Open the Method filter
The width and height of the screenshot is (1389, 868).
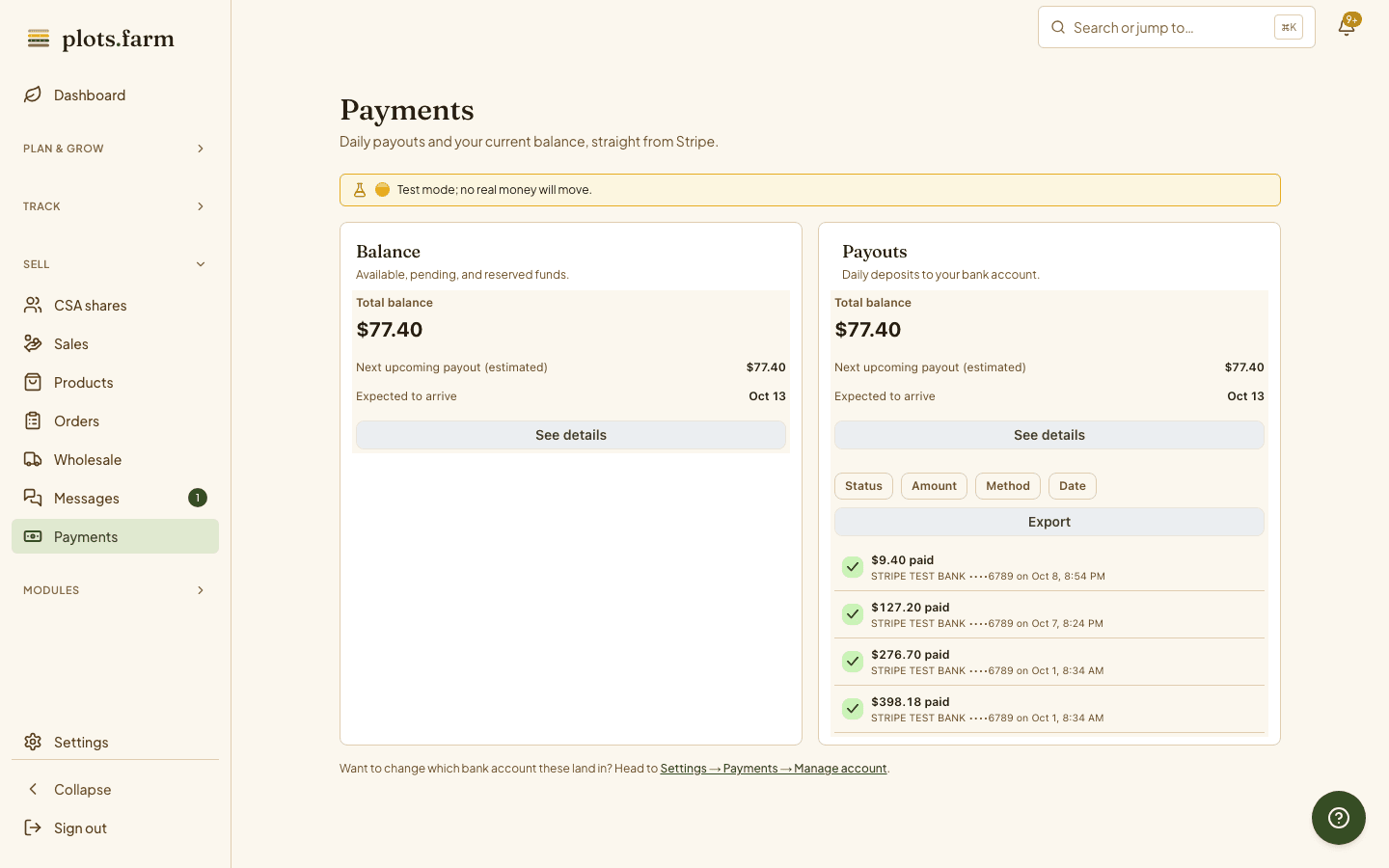1008,486
